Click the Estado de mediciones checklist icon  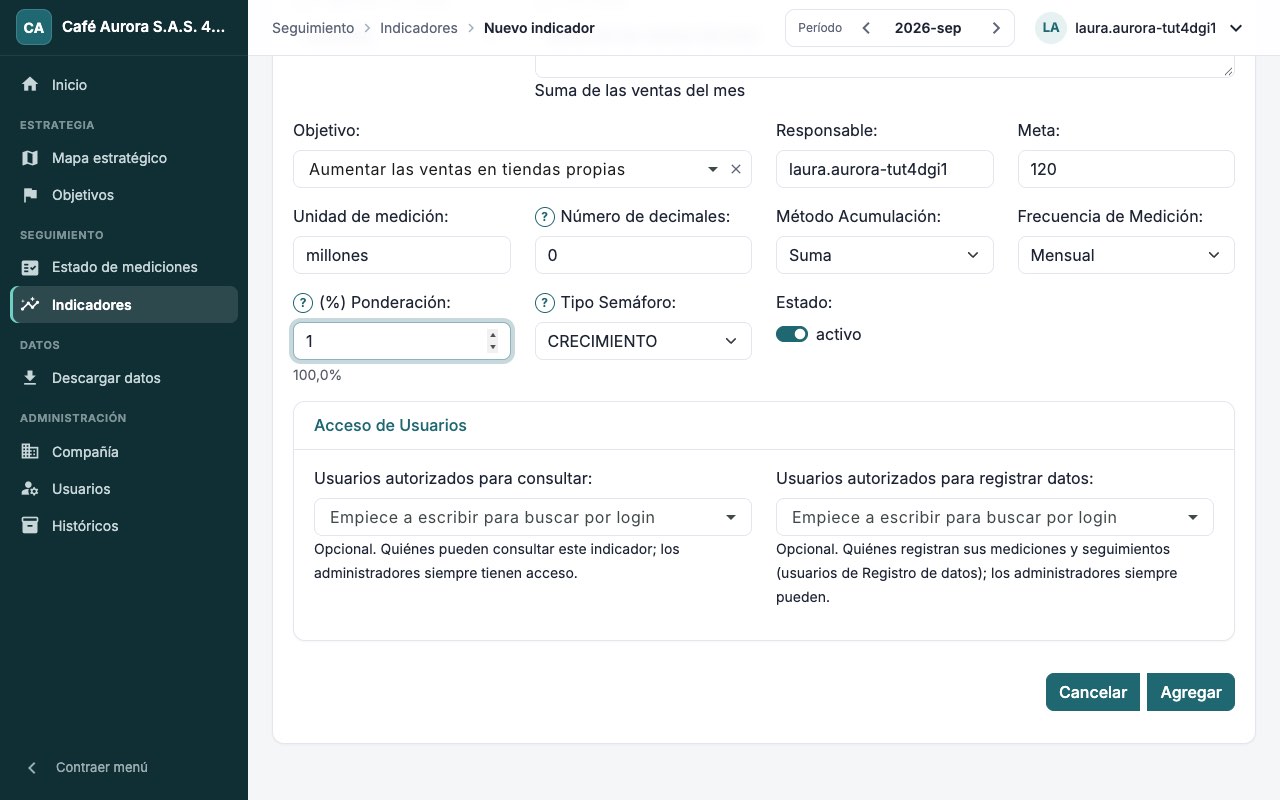(30, 267)
